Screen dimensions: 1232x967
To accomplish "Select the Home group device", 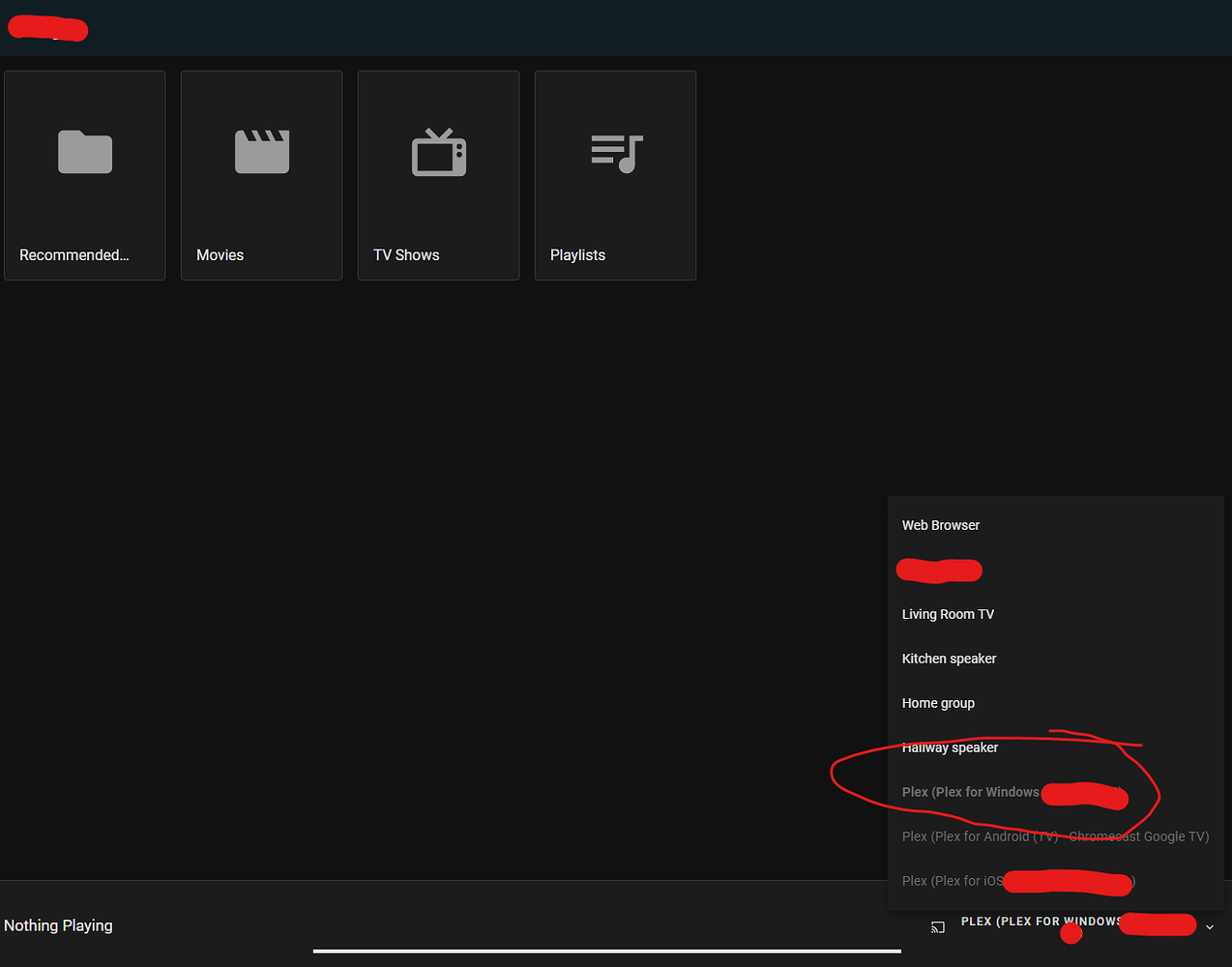I will coord(938,702).
